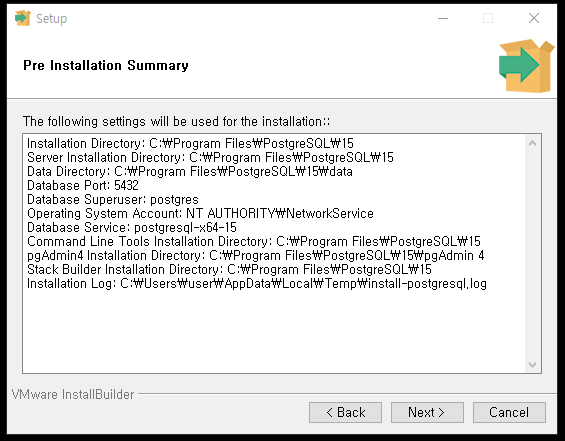Screen dimensions: 565x441
Task: Click the 'Pre Installation Summary' heading
Action: pos(106,66)
